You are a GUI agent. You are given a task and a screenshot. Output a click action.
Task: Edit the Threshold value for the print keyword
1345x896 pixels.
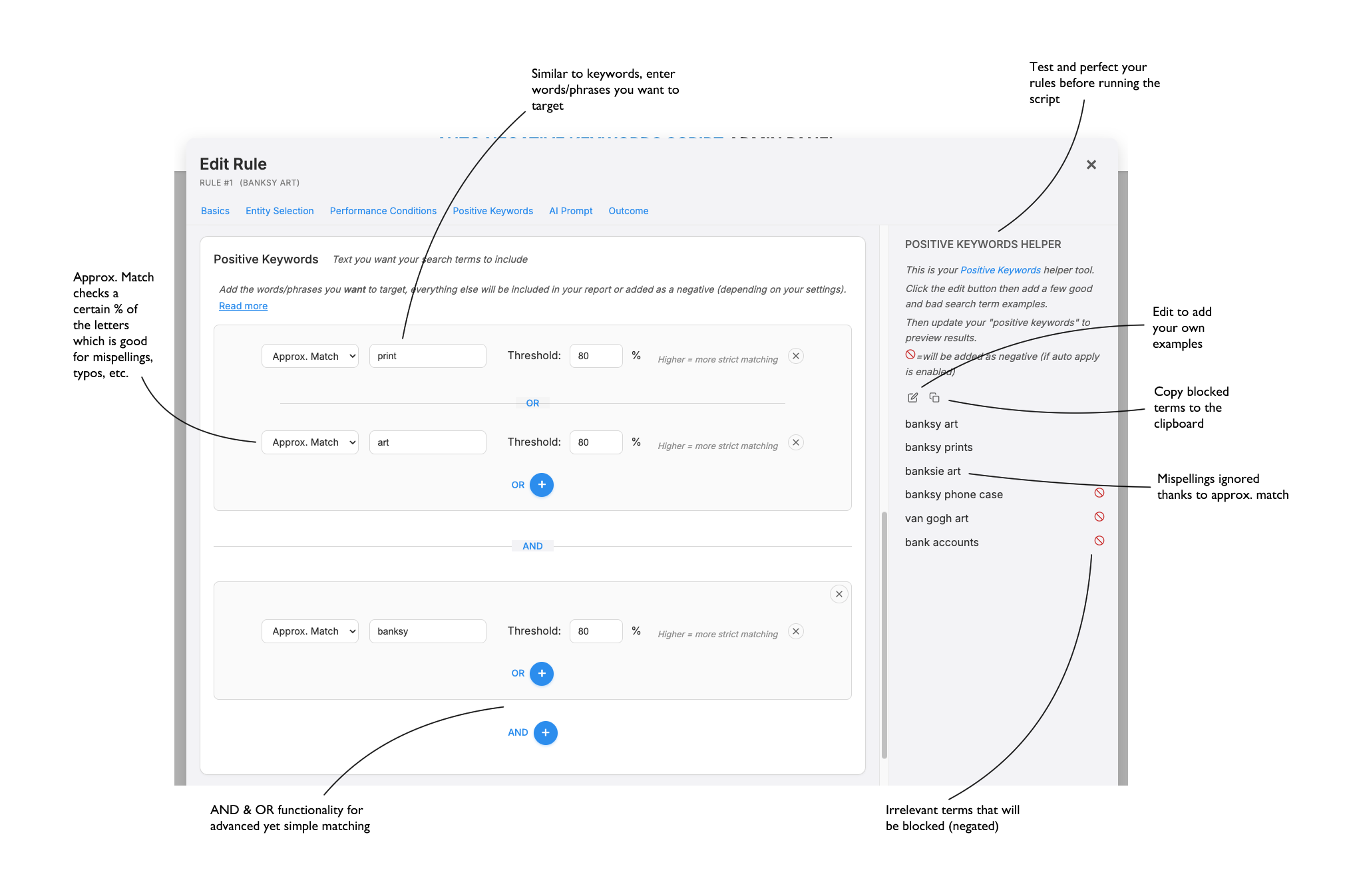pyautogui.click(x=596, y=356)
